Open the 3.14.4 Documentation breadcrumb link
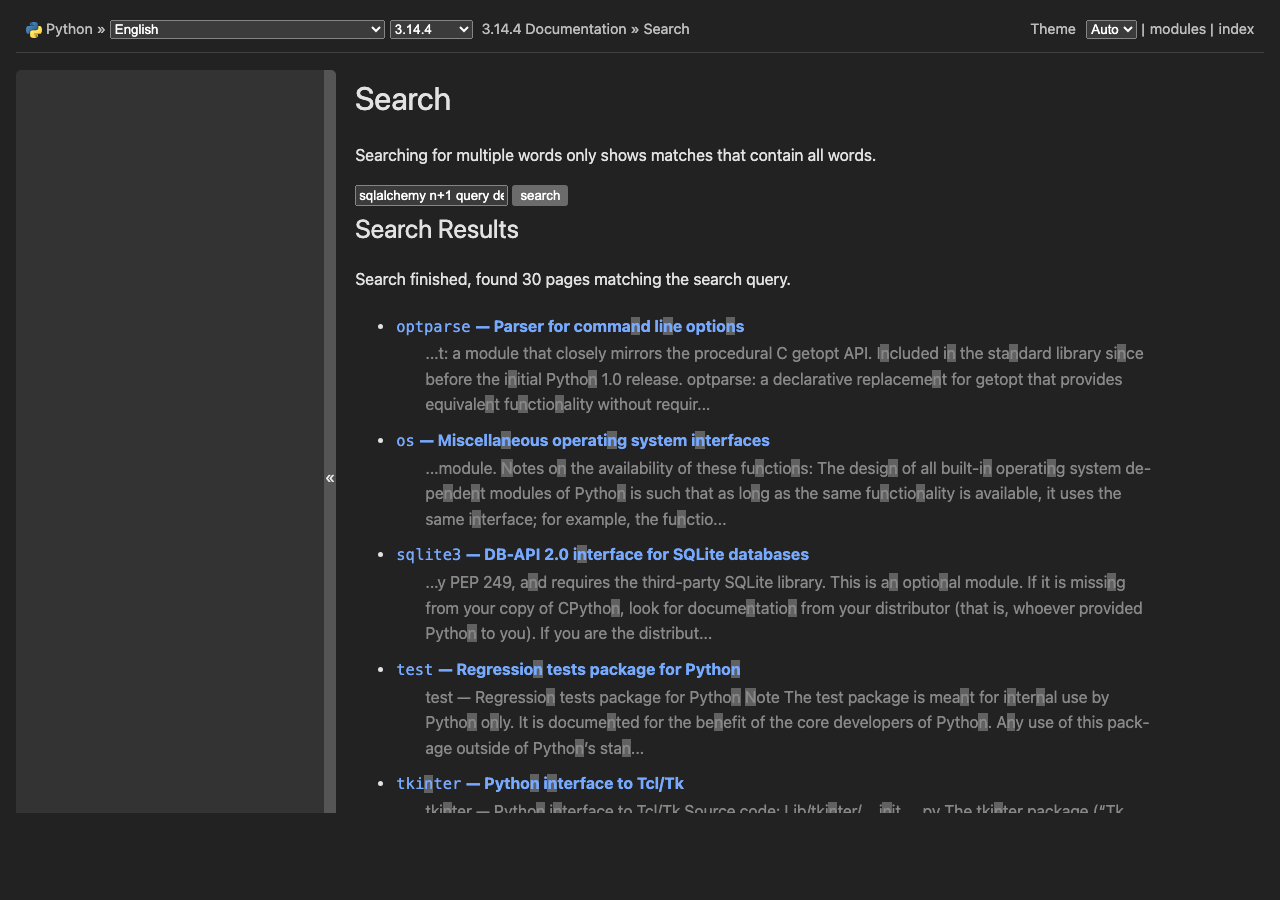The width and height of the screenshot is (1280, 900). coord(553,29)
